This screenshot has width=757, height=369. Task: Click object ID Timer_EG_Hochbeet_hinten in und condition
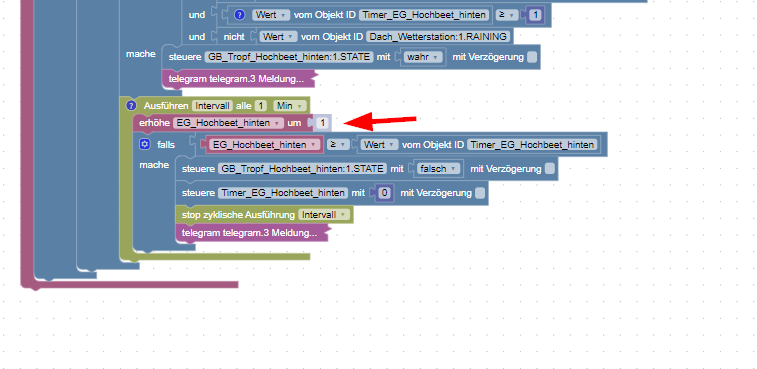[x=424, y=15]
